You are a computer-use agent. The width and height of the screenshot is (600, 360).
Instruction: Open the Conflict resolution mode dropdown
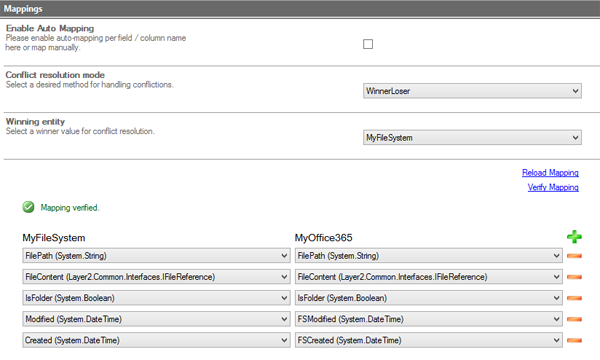[x=472, y=91]
